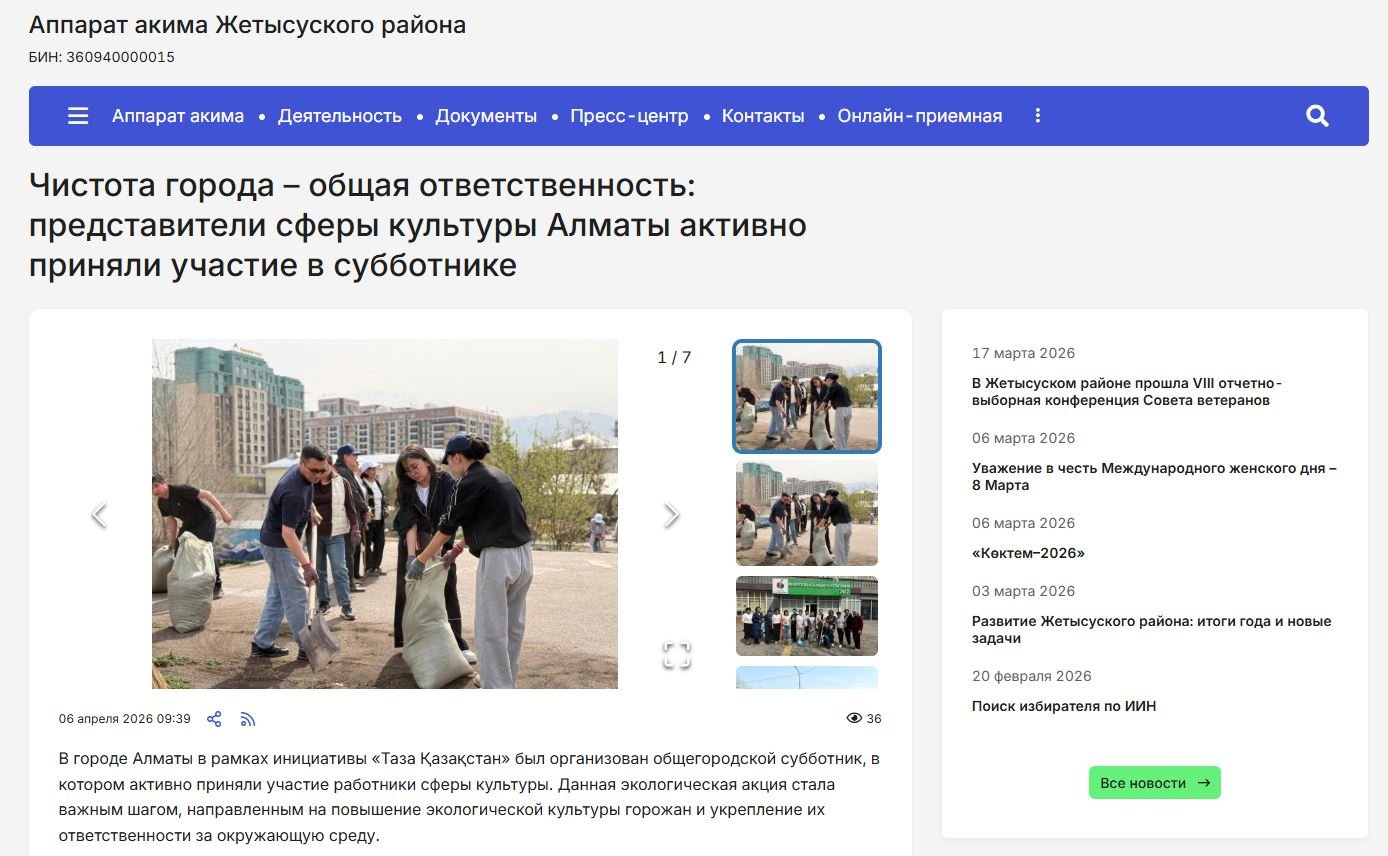Go to next gallery photo arrow
The width and height of the screenshot is (1388, 856).
coord(671,515)
